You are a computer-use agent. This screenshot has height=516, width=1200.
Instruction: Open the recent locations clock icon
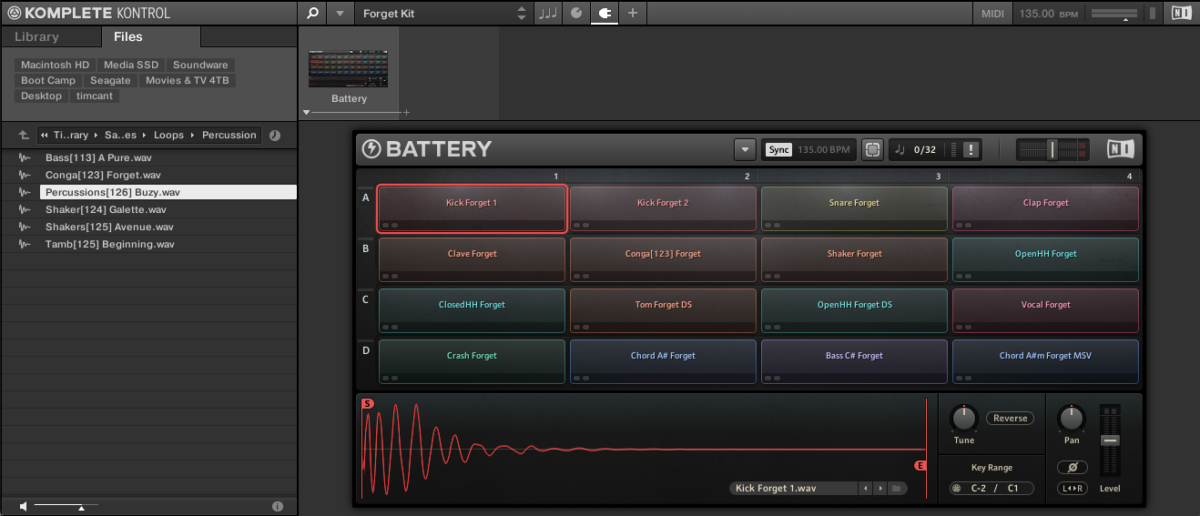pos(275,135)
